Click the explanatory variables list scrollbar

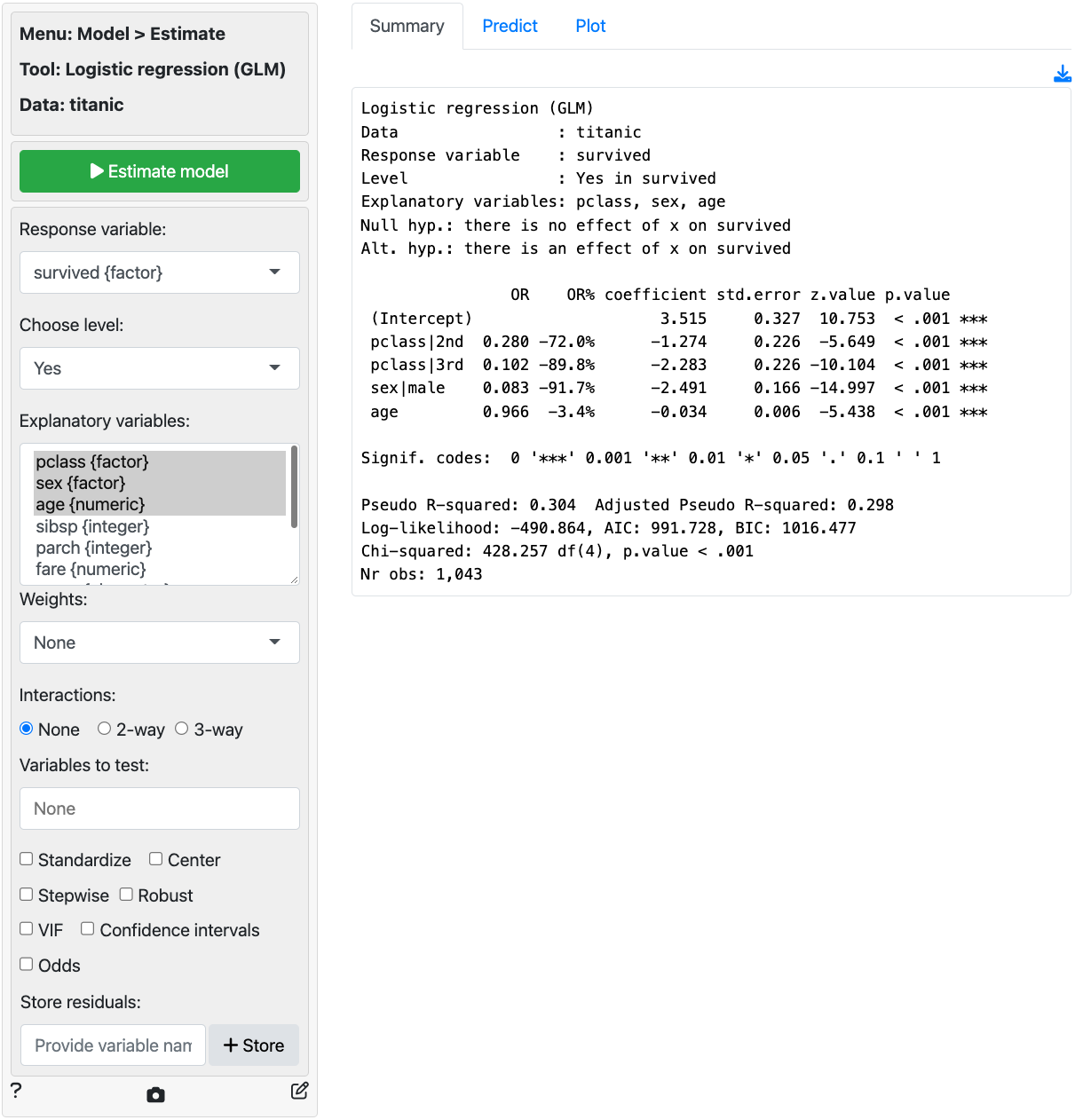point(294,488)
